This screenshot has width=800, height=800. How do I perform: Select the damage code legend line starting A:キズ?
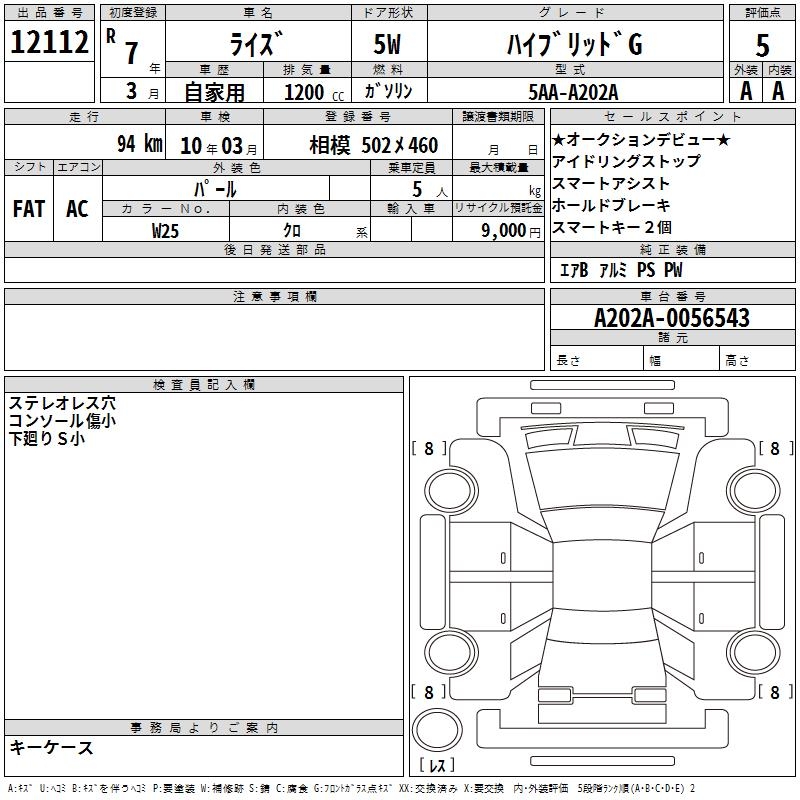pyautogui.click(x=351, y=788)
